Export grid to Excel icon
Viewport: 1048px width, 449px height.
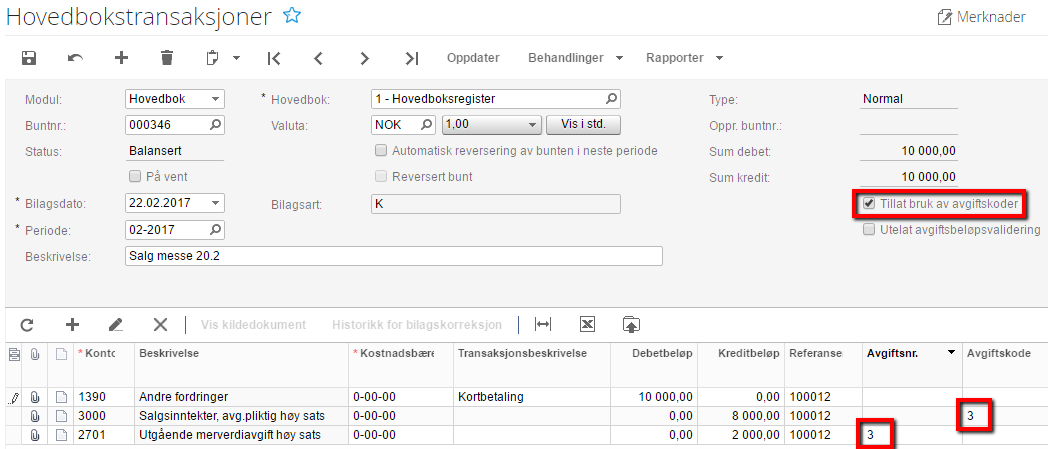click(587, 325)
